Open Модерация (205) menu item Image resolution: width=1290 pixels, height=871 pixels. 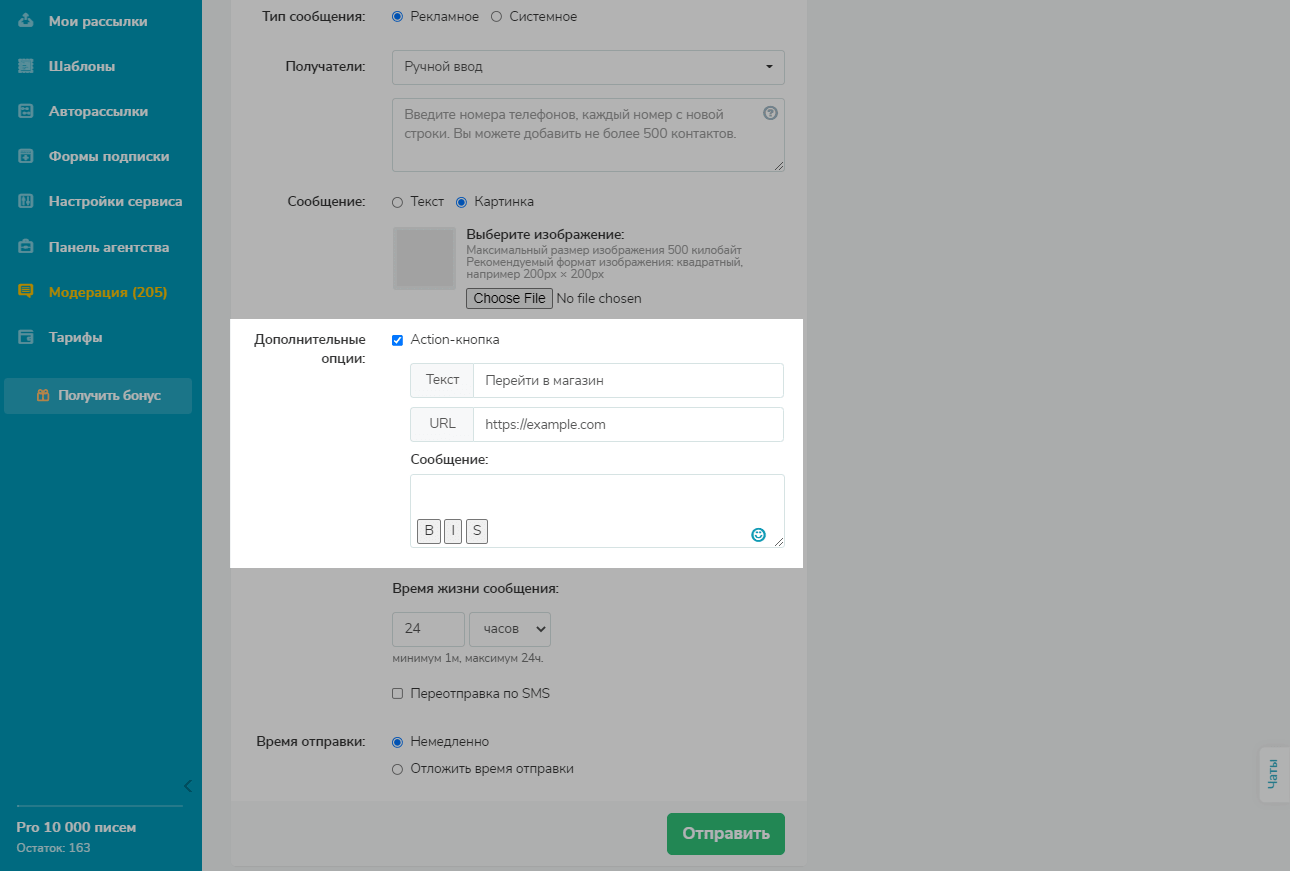tap(107, 292)
